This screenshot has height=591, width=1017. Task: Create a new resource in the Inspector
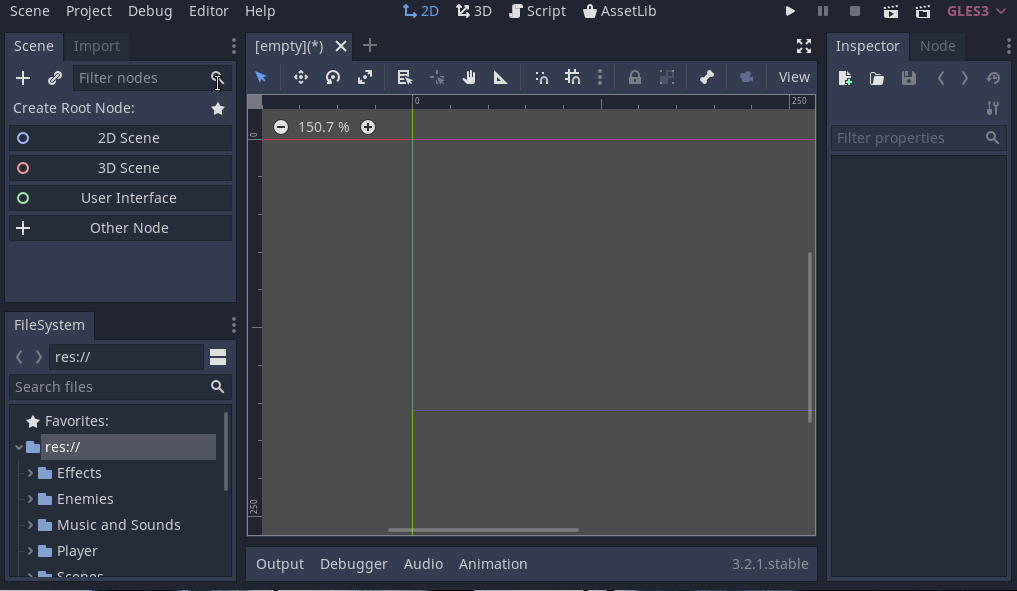(843, 78)
